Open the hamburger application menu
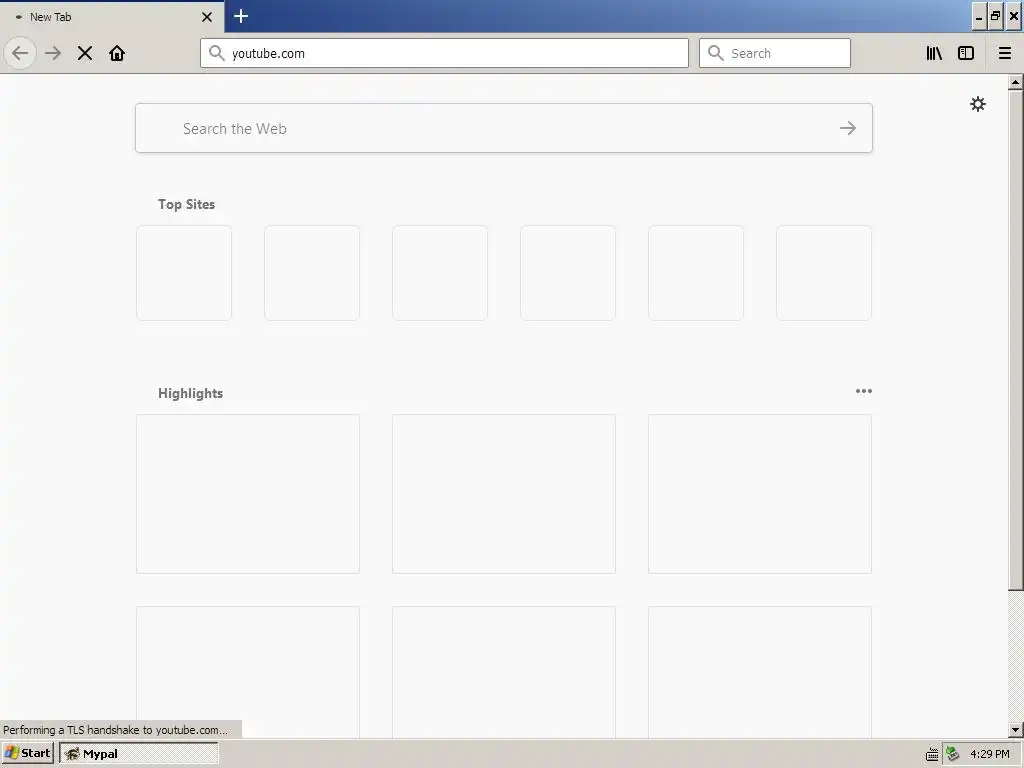Image resolution: width=1024 pixels, height=768 pixels. [1005, 53]
